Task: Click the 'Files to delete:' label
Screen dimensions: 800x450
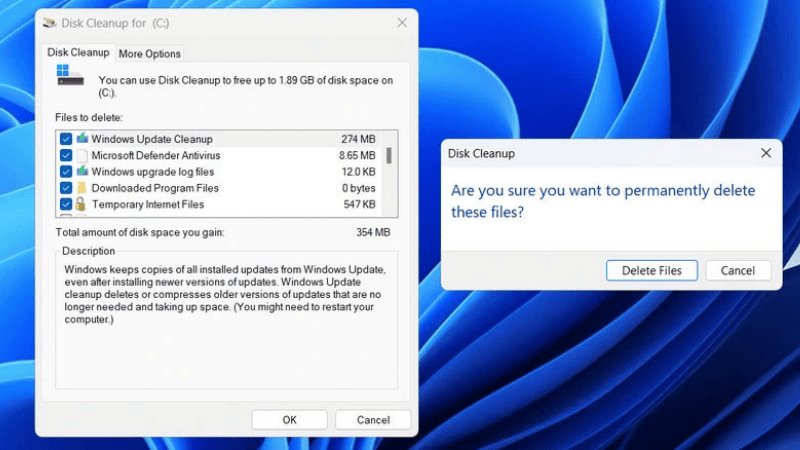Action: click(89, 117)
